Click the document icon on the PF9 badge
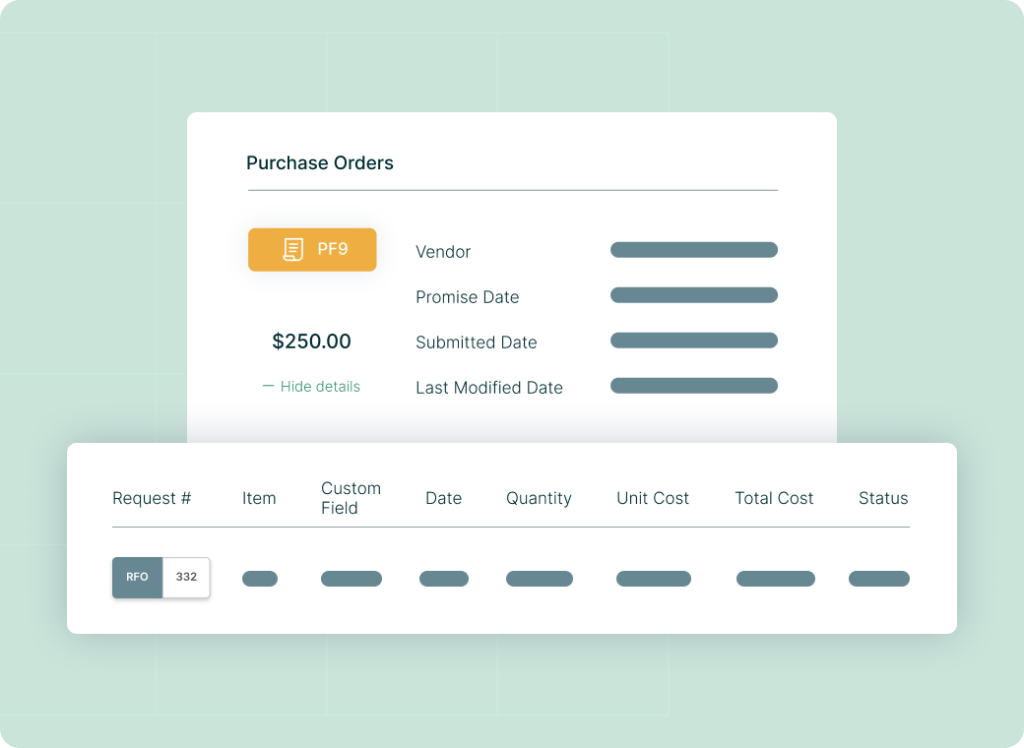Screen dimensions: 1024x748 pos(293,249)
